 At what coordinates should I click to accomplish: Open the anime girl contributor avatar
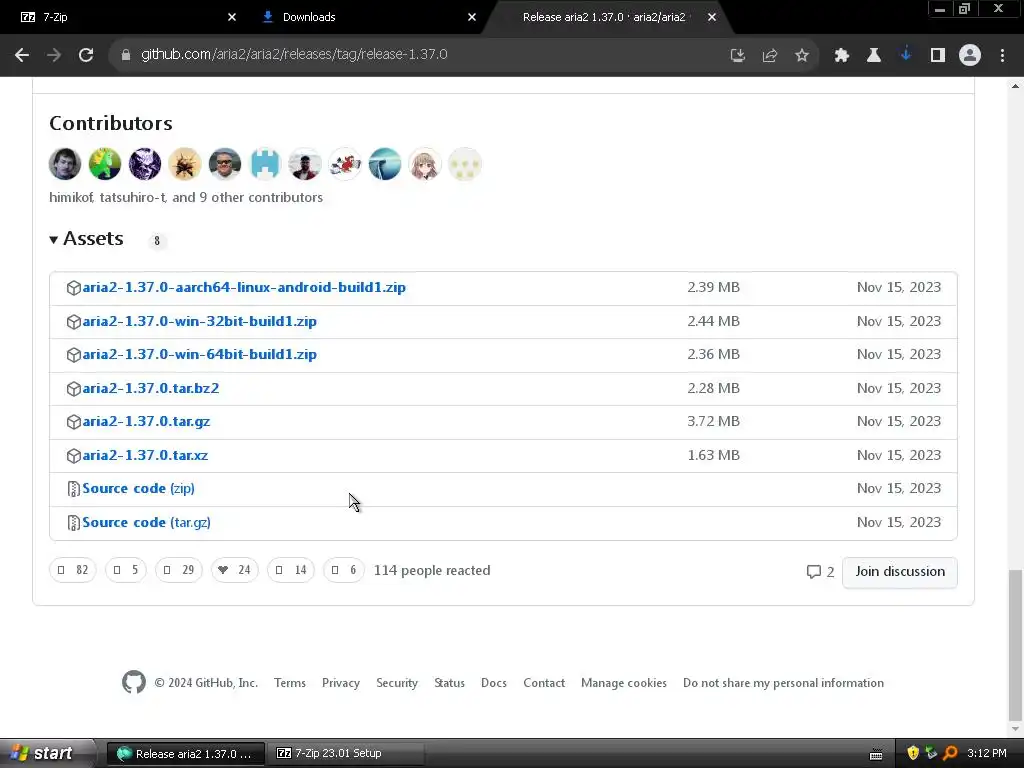(x=424, y=164)
